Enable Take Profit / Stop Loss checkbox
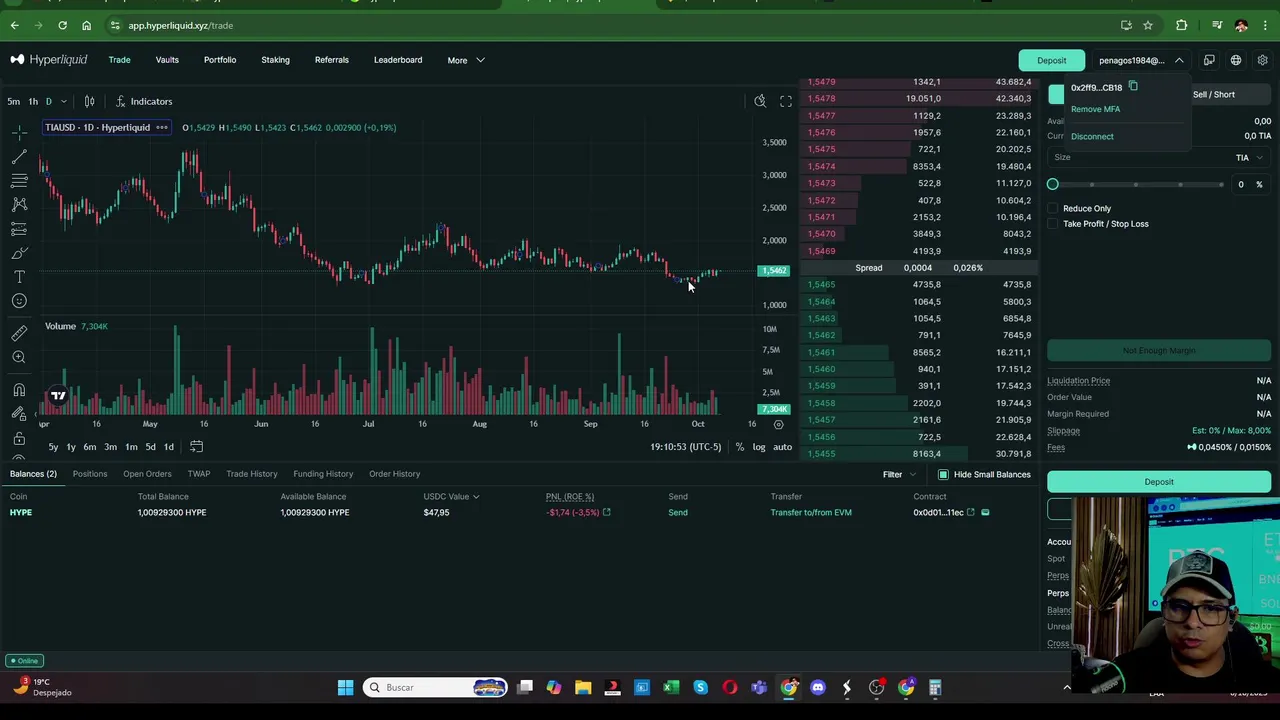Viewport: 1280px width, 720px height. [1053, 224]
